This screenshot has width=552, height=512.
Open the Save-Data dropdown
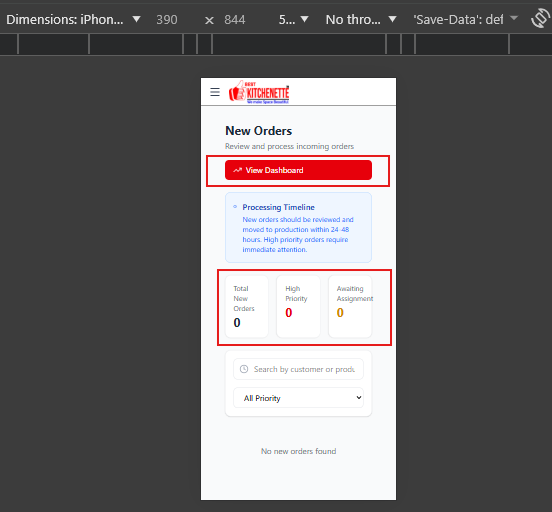[x=465, y=20]
